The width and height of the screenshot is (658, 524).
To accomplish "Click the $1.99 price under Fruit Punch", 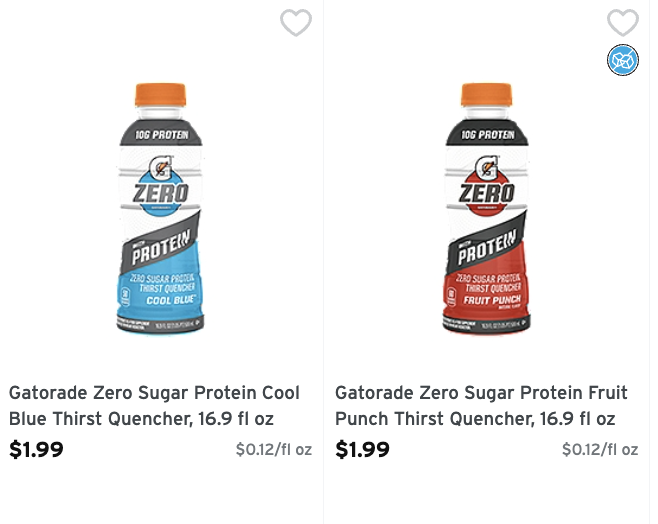I will pos(363,449).
